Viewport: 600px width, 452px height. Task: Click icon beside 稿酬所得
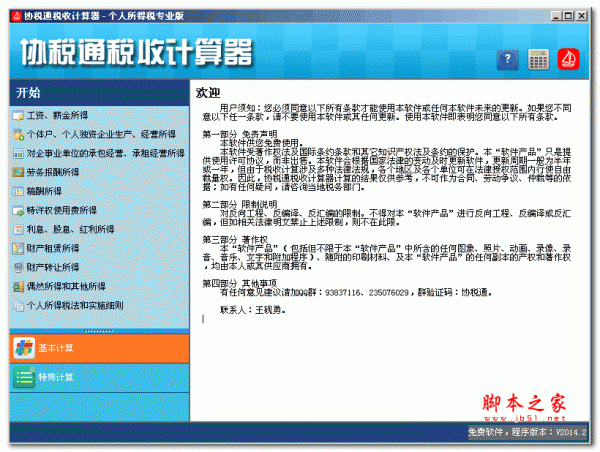pyautogui.click(x=18, y=191)
